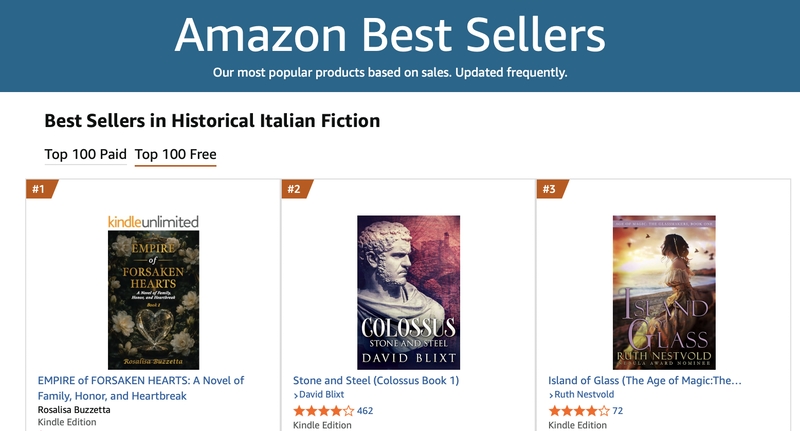
Task: Open Island of Glass title link
Action: 645,381
